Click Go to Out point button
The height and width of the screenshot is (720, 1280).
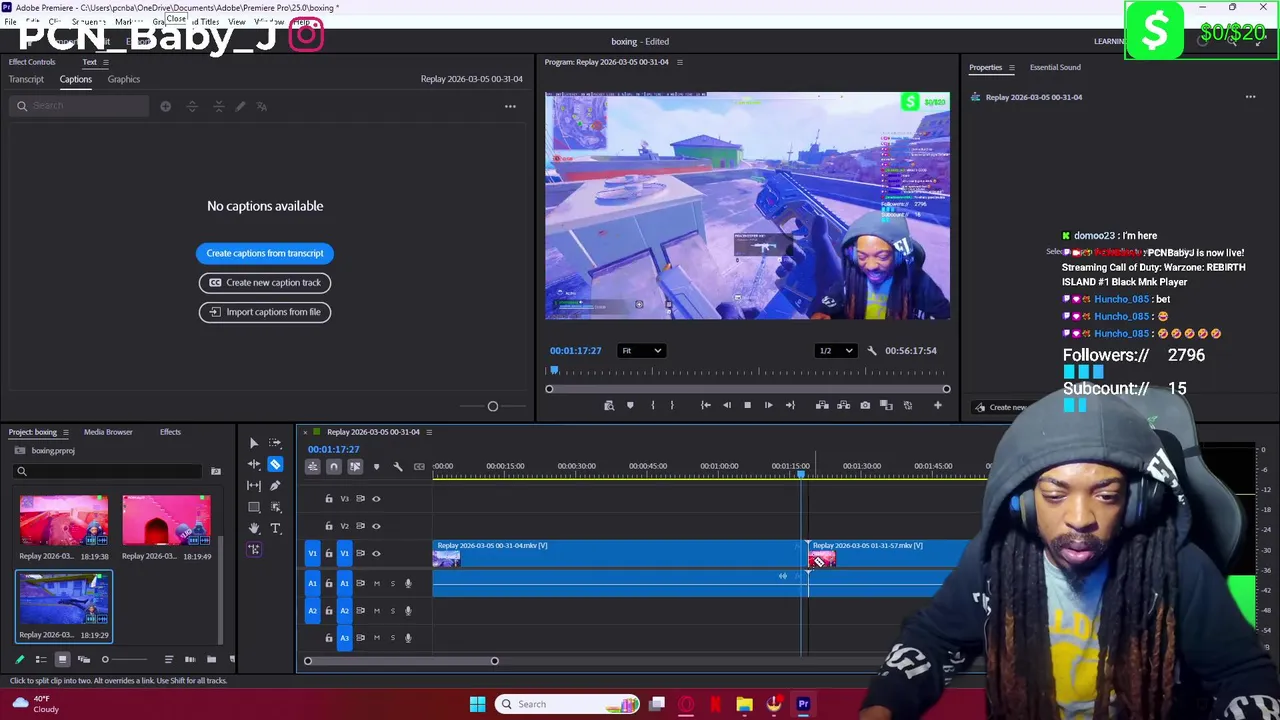790,405
